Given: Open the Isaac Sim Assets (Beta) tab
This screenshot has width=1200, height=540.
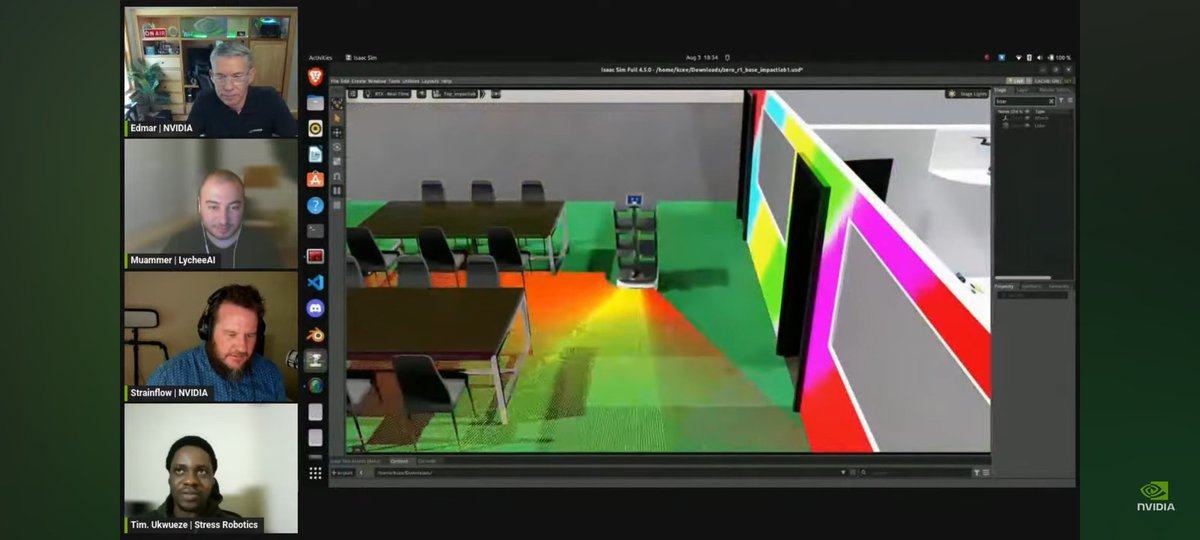Looking at the screenshot, I should pos(357,461).
